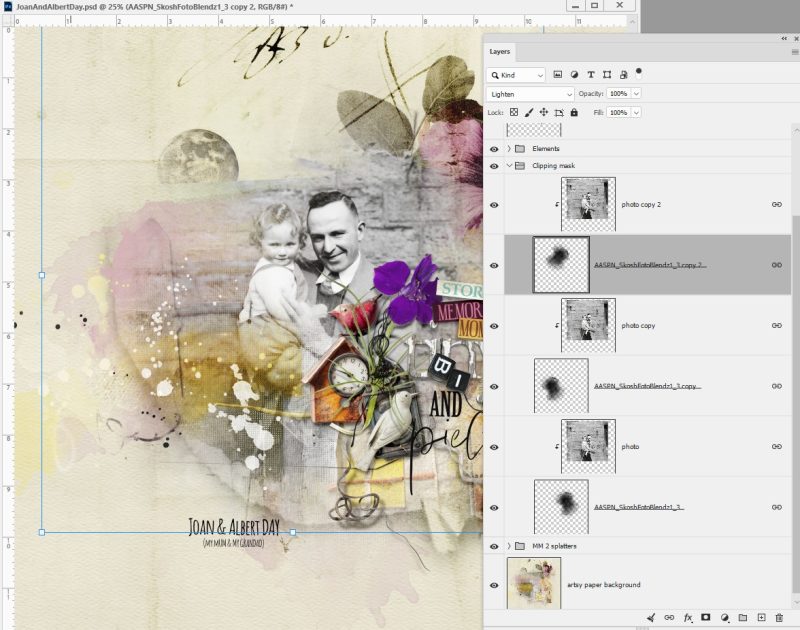Click the artsy paper background thumbnail
Screen dimensions: 800x630
click(534, 583)
